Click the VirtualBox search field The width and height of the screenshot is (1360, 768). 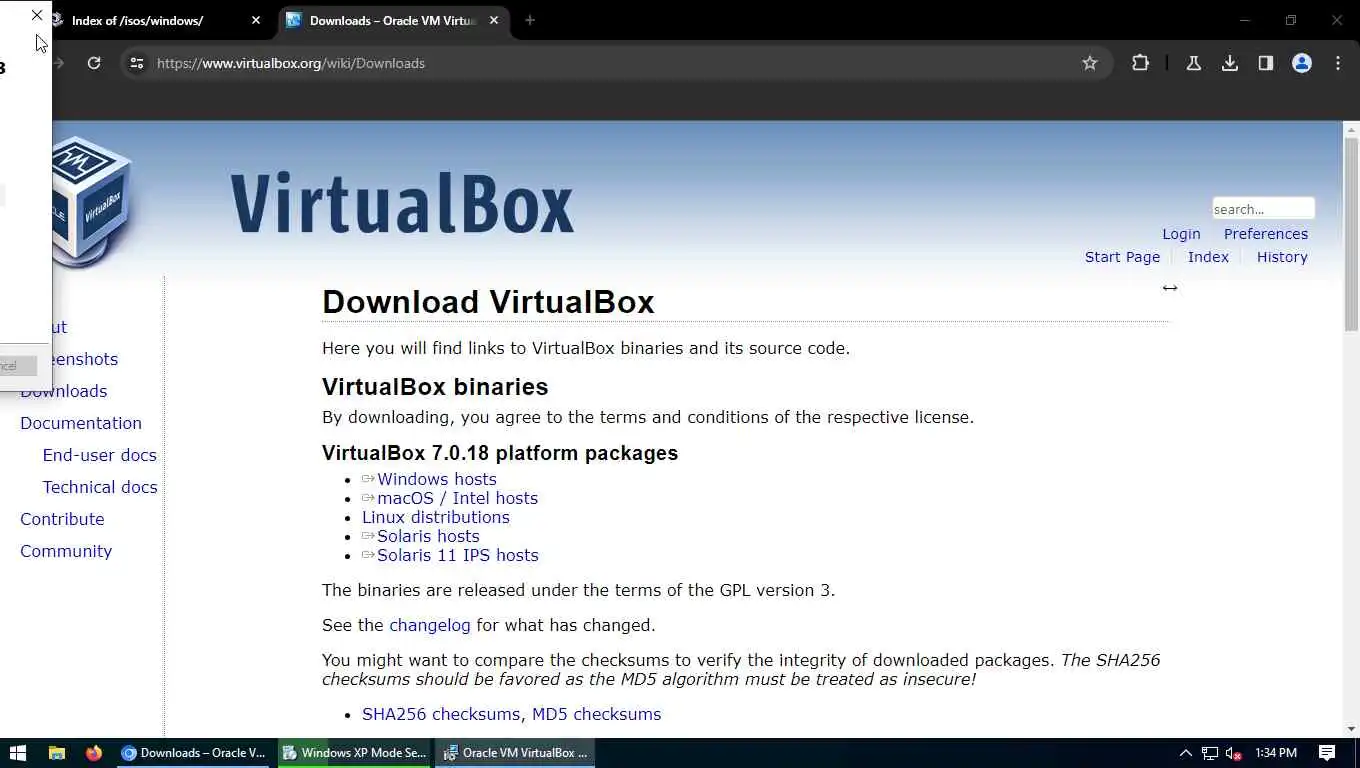tap(1263, 208)
